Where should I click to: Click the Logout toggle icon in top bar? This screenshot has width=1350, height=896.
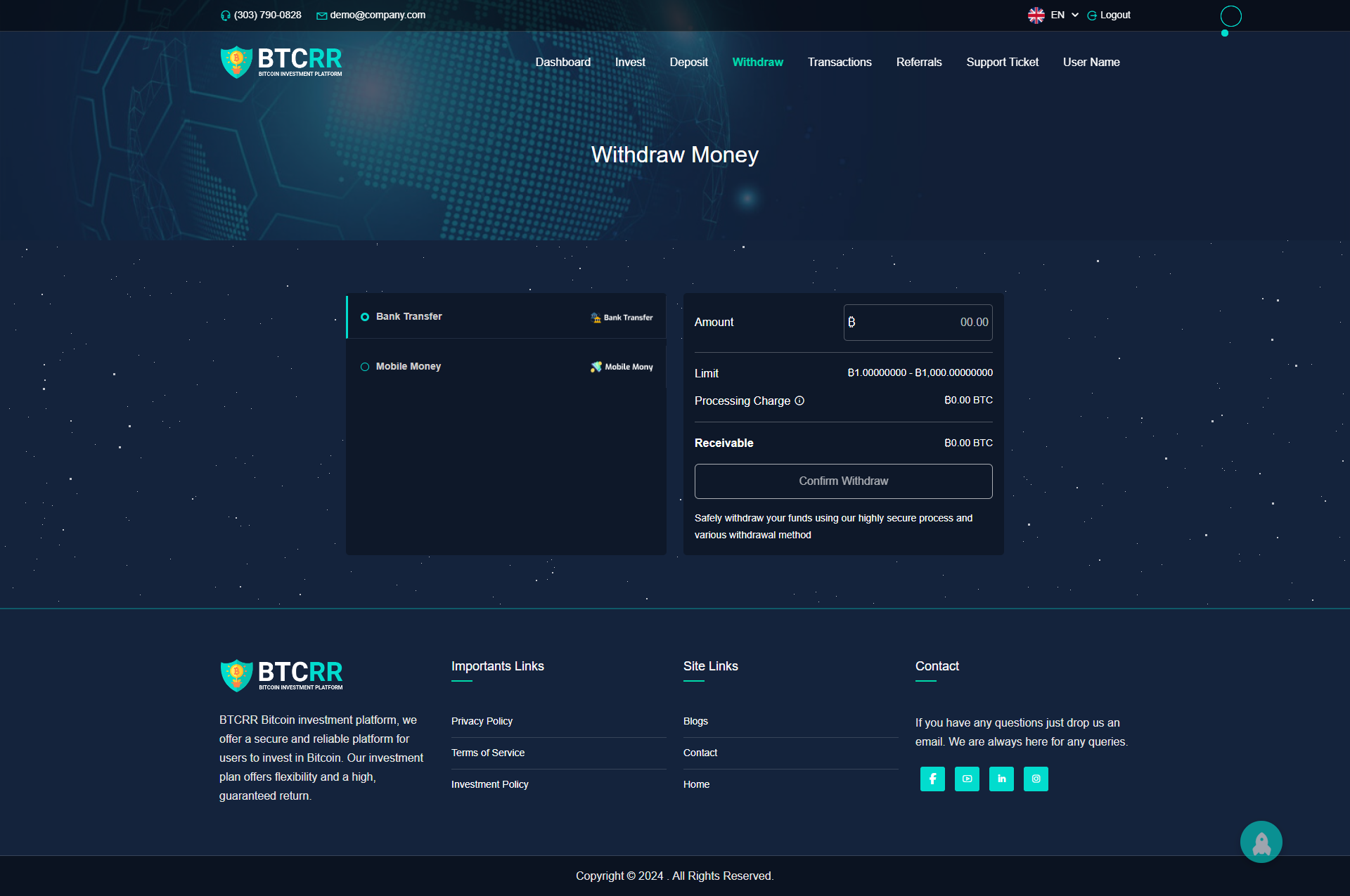(x=1091, y=15)
